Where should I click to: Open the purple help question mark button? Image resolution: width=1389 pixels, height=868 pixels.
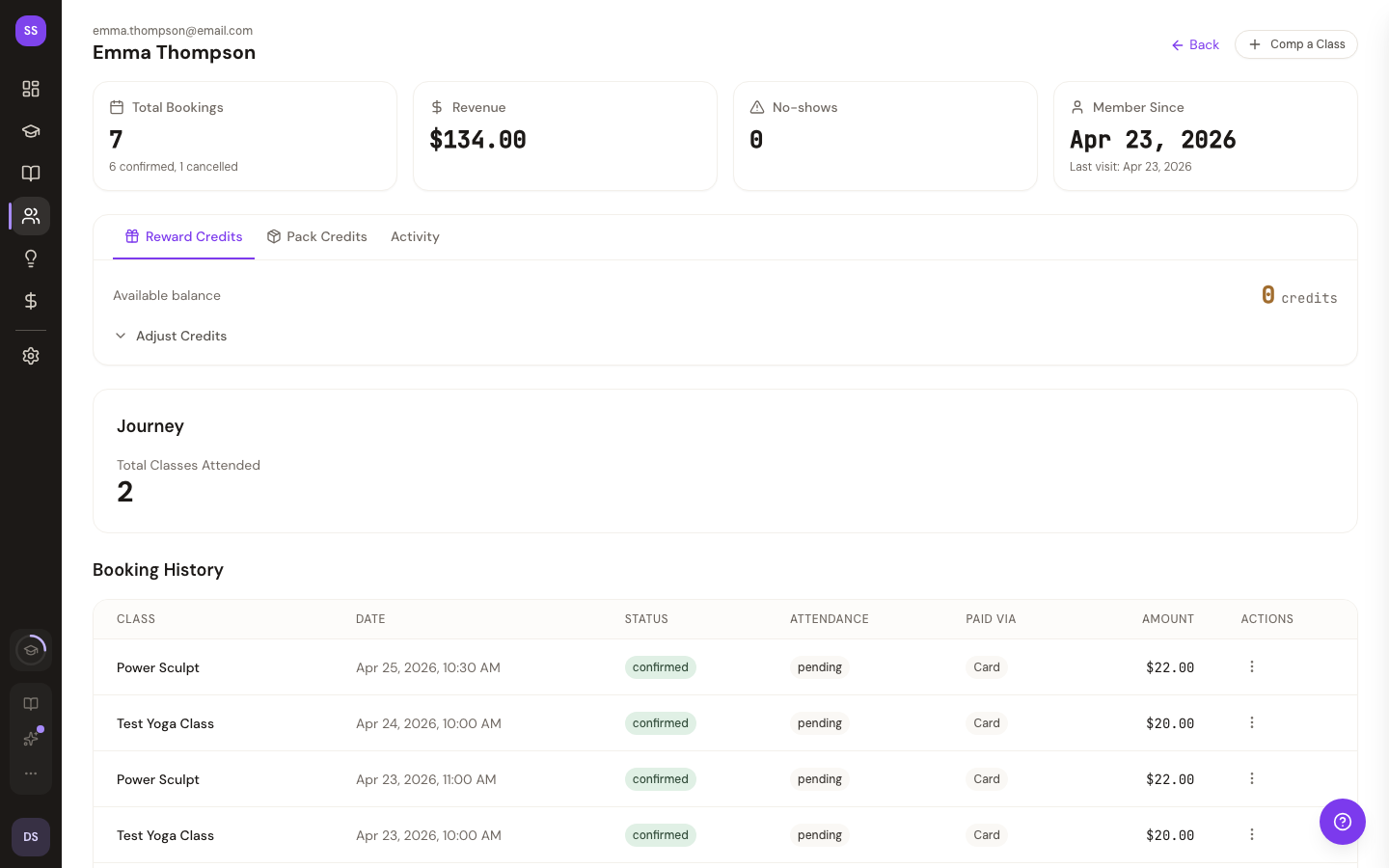pos(1342,822)
